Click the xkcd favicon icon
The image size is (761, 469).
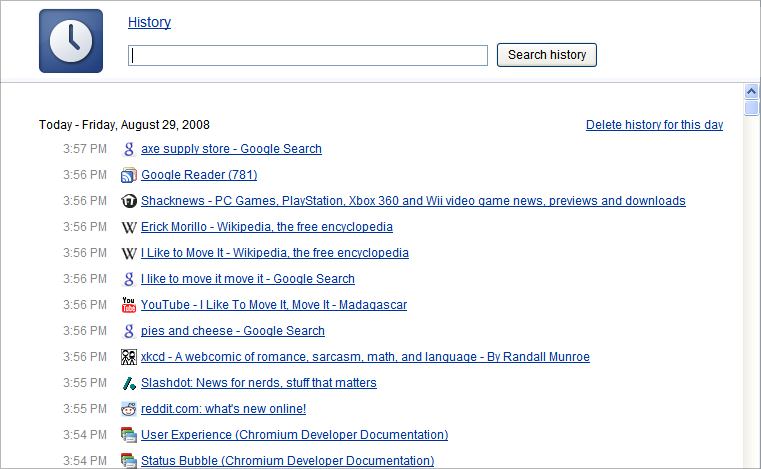(129, 357)
